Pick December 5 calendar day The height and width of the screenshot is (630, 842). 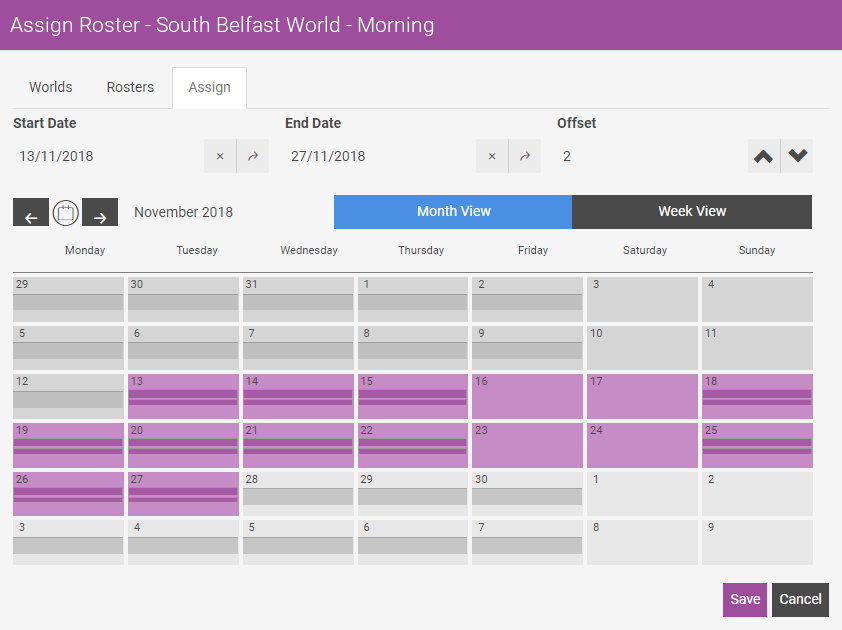click(x=298, y=542)
